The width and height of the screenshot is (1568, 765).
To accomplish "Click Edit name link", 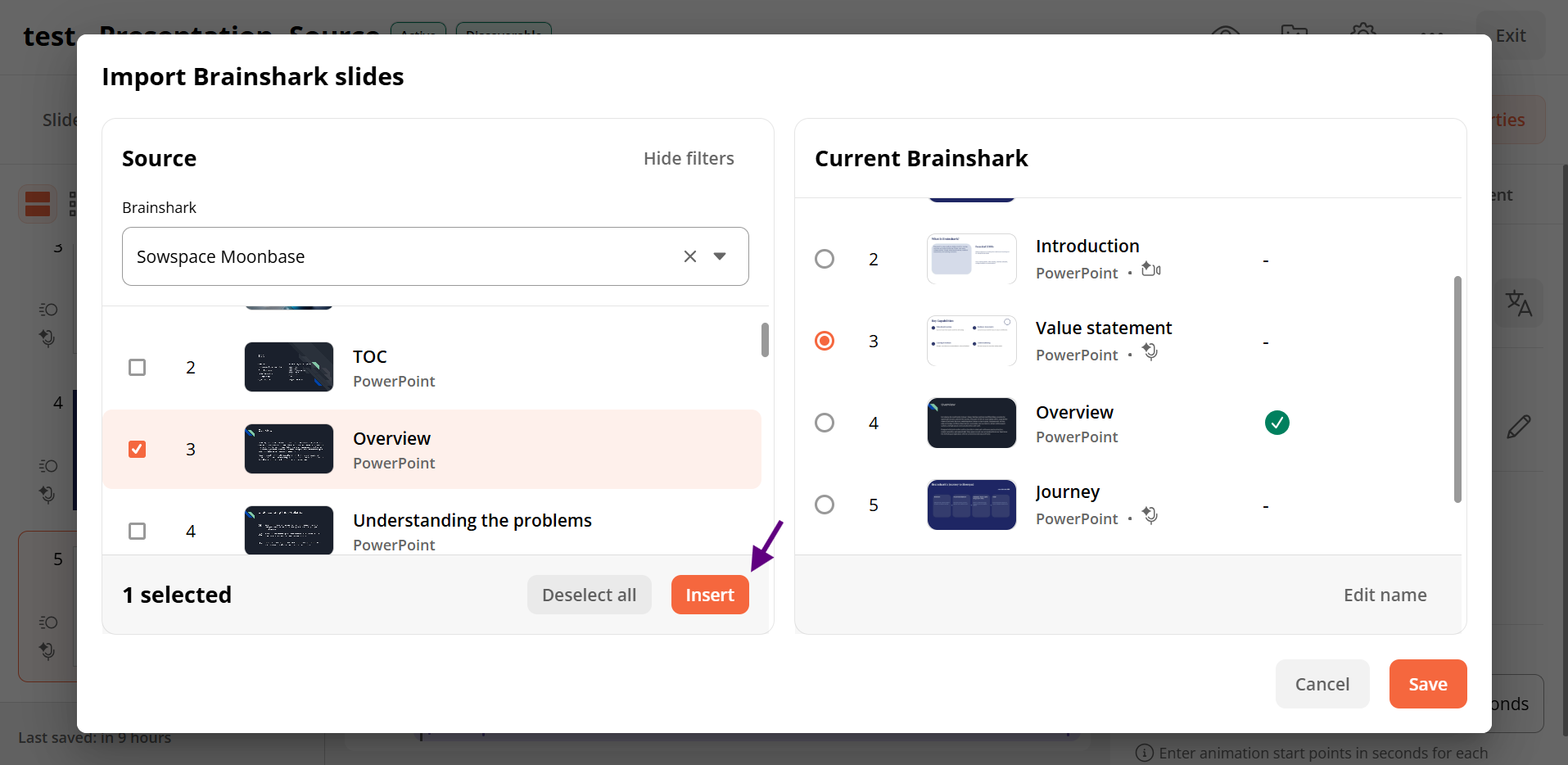I will [1385, 595].
